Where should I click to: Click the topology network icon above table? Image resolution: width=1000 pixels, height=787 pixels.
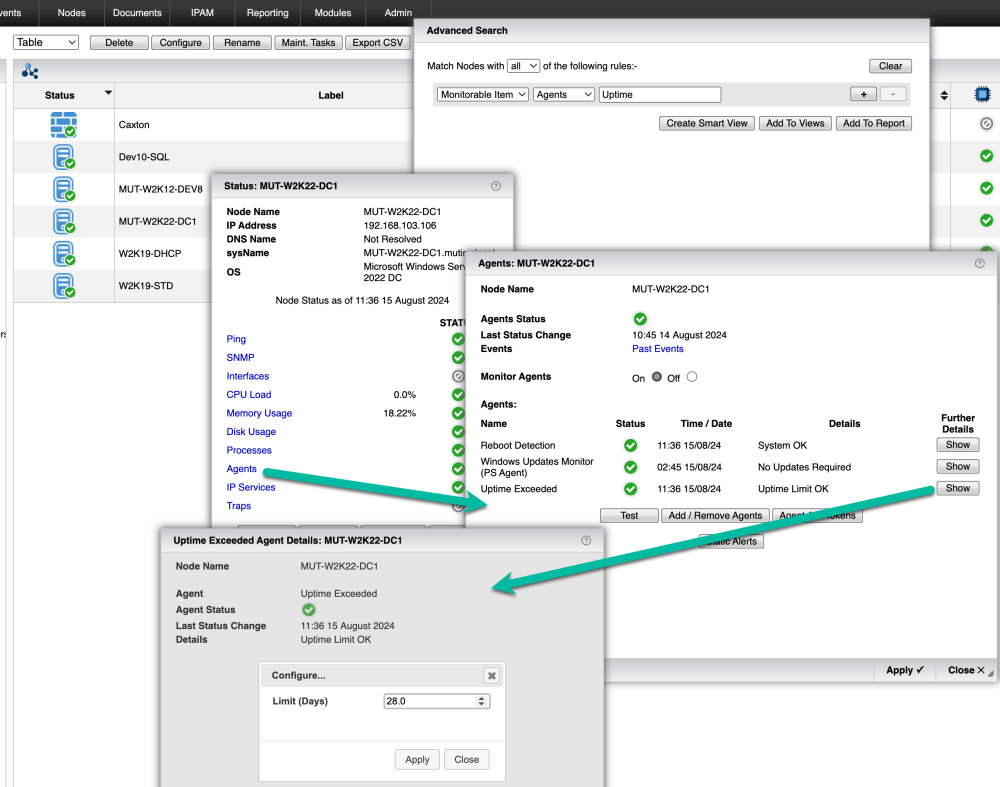30,71
